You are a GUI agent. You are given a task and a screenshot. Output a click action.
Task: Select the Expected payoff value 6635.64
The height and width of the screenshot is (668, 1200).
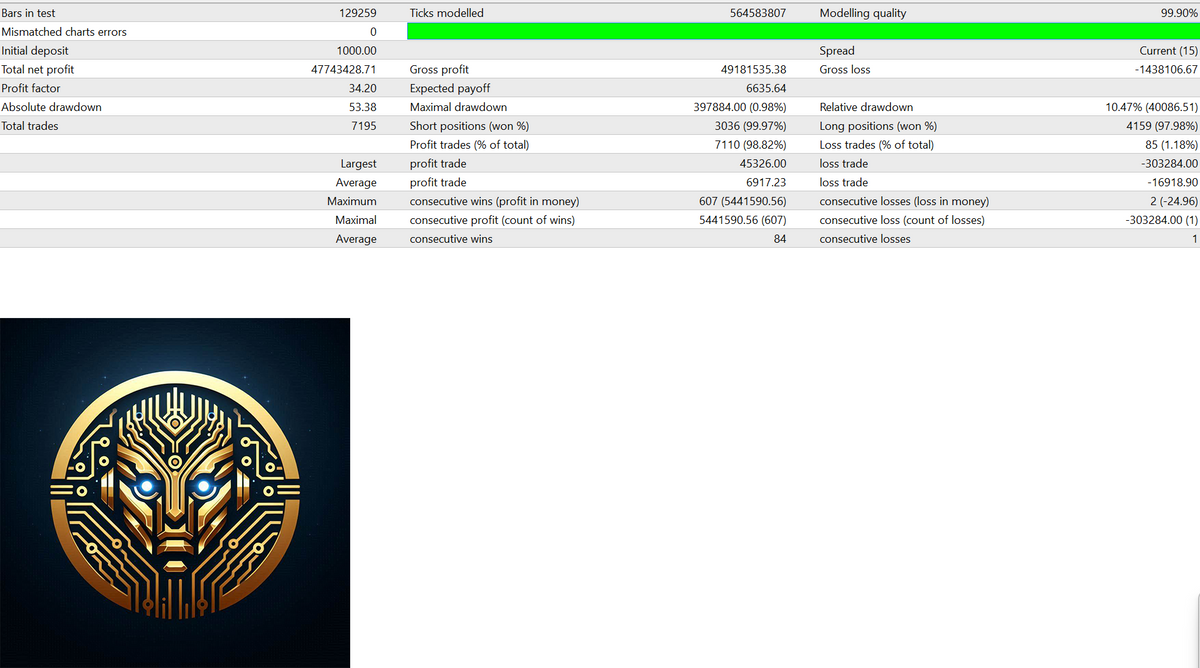(x=766, y=88)
